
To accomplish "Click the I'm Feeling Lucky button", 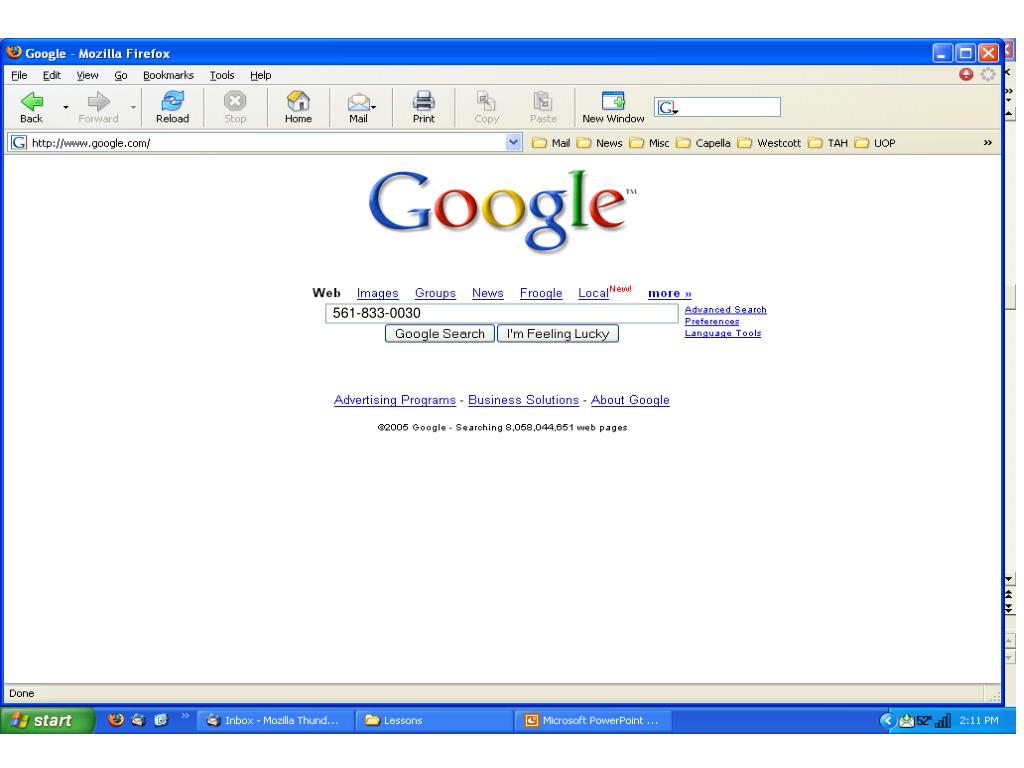I will pos(558,334).
